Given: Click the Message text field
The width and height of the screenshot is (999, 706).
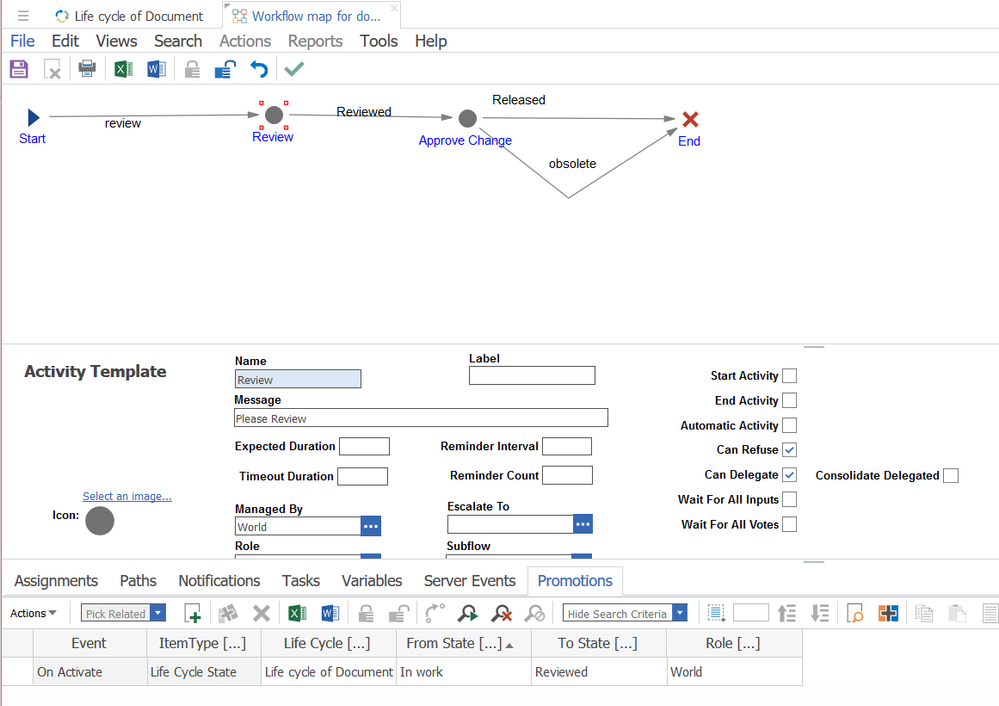Looking at the screenshot, I should tap(421, 418).
